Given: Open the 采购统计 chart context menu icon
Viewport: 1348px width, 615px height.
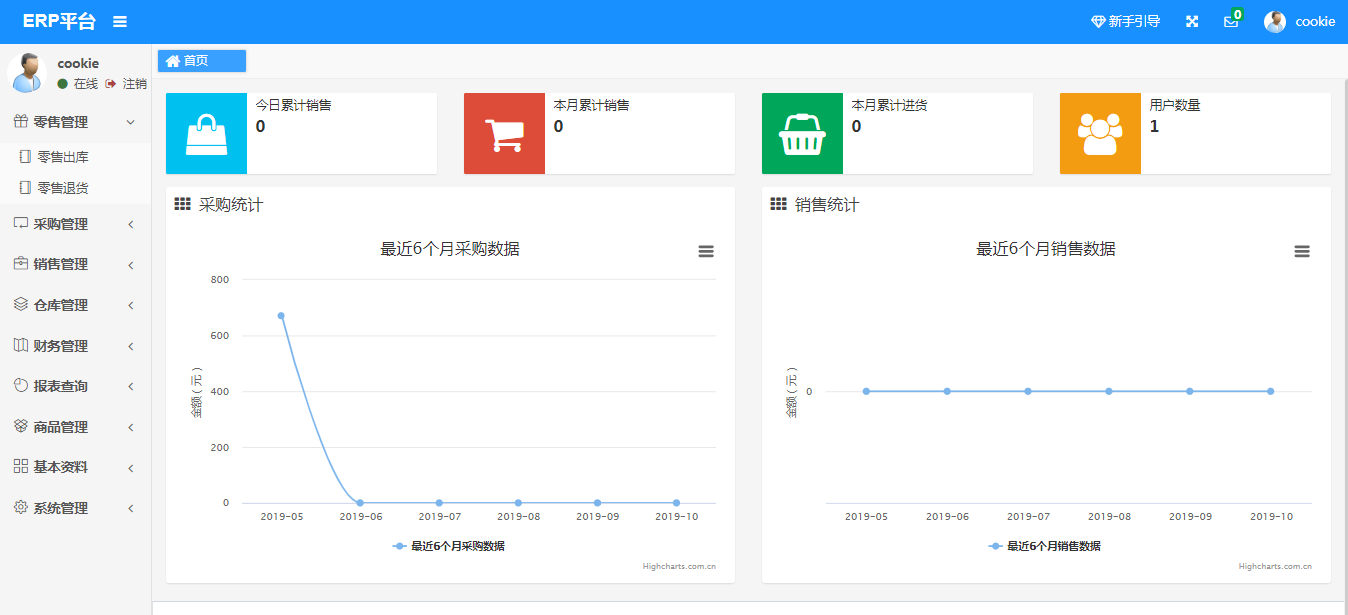Looking at the screenshot, I should (706, 252).
